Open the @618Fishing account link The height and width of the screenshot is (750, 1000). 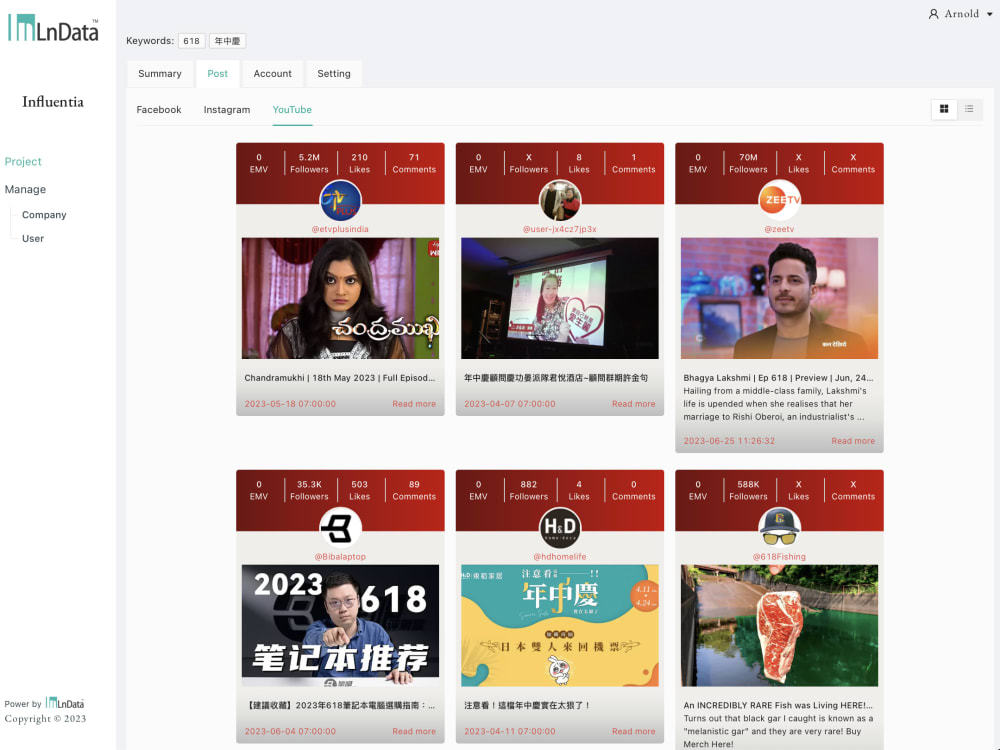pos(779,557)
